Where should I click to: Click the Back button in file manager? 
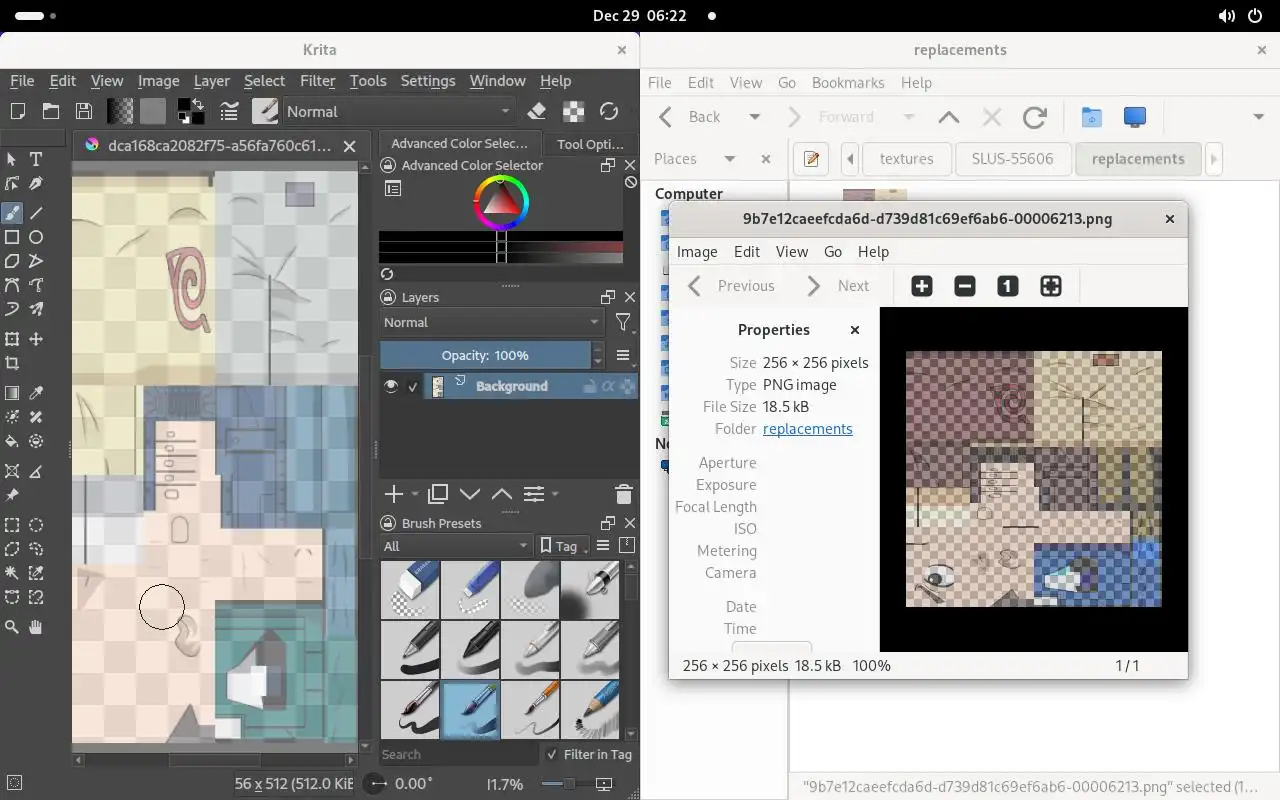(690, 117)
